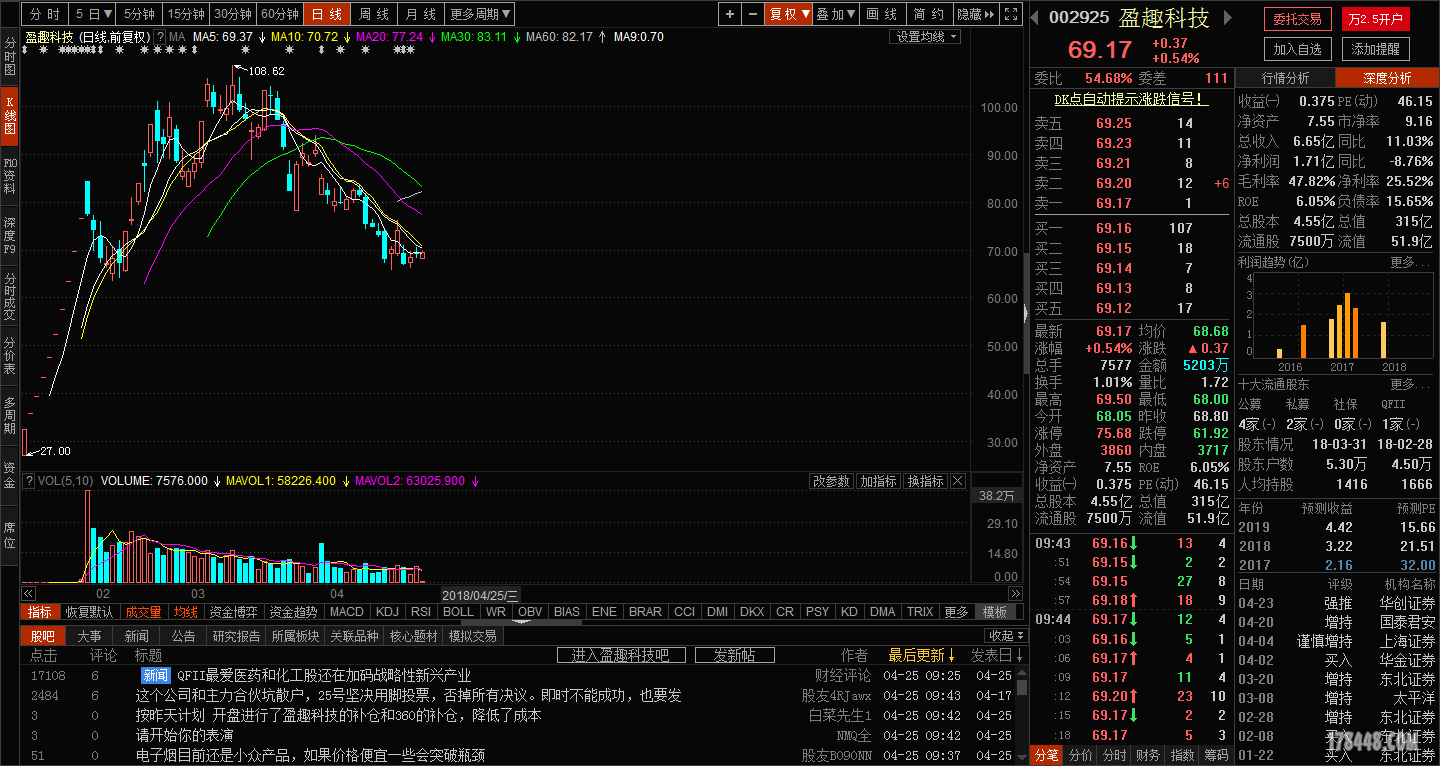Switch to 5分钟 period
The width and height of the screenshot is (1440, 766).
(x=139, y=14)
